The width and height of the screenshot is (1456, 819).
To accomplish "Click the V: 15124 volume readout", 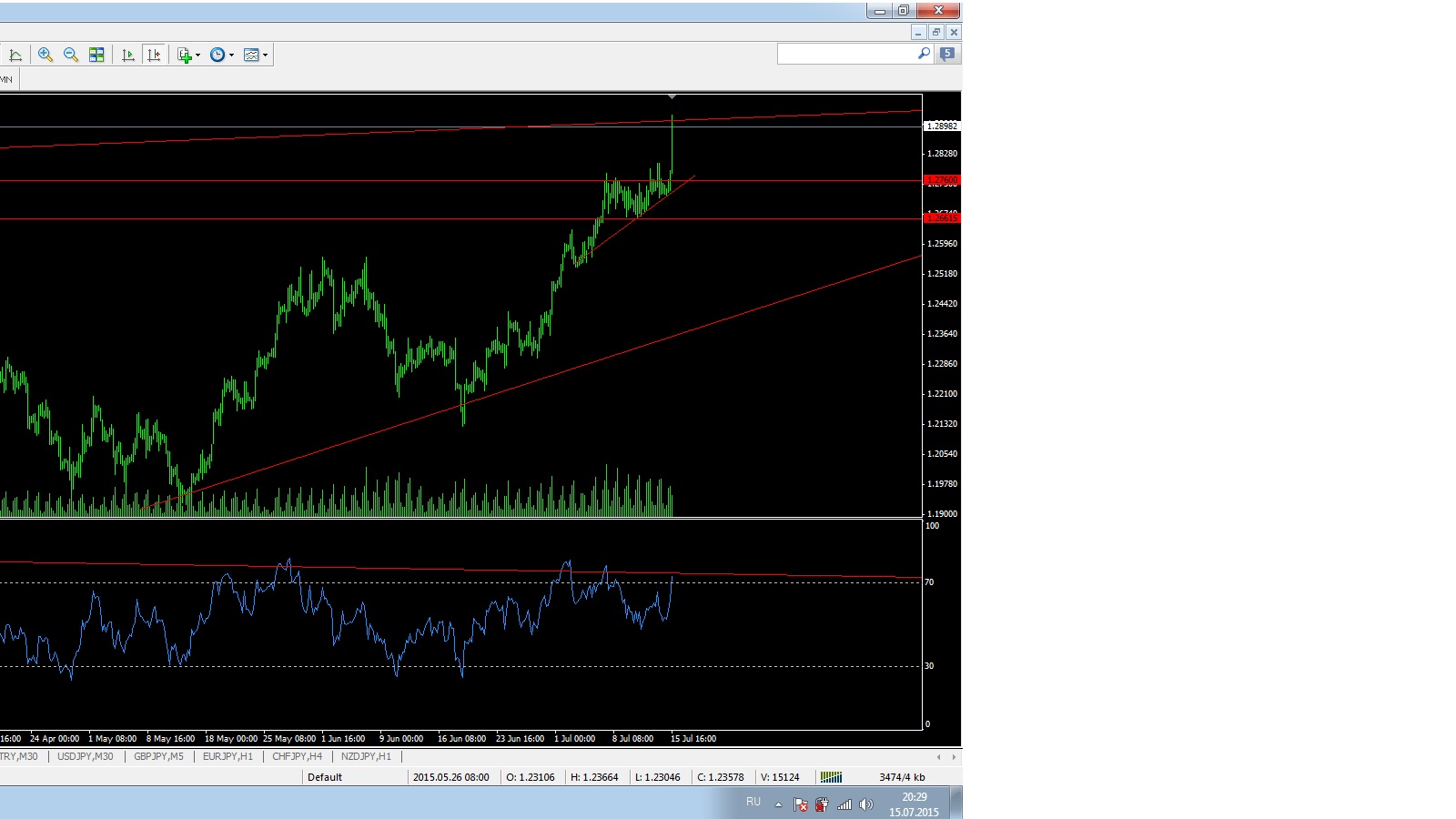I will tap(780, 777).
